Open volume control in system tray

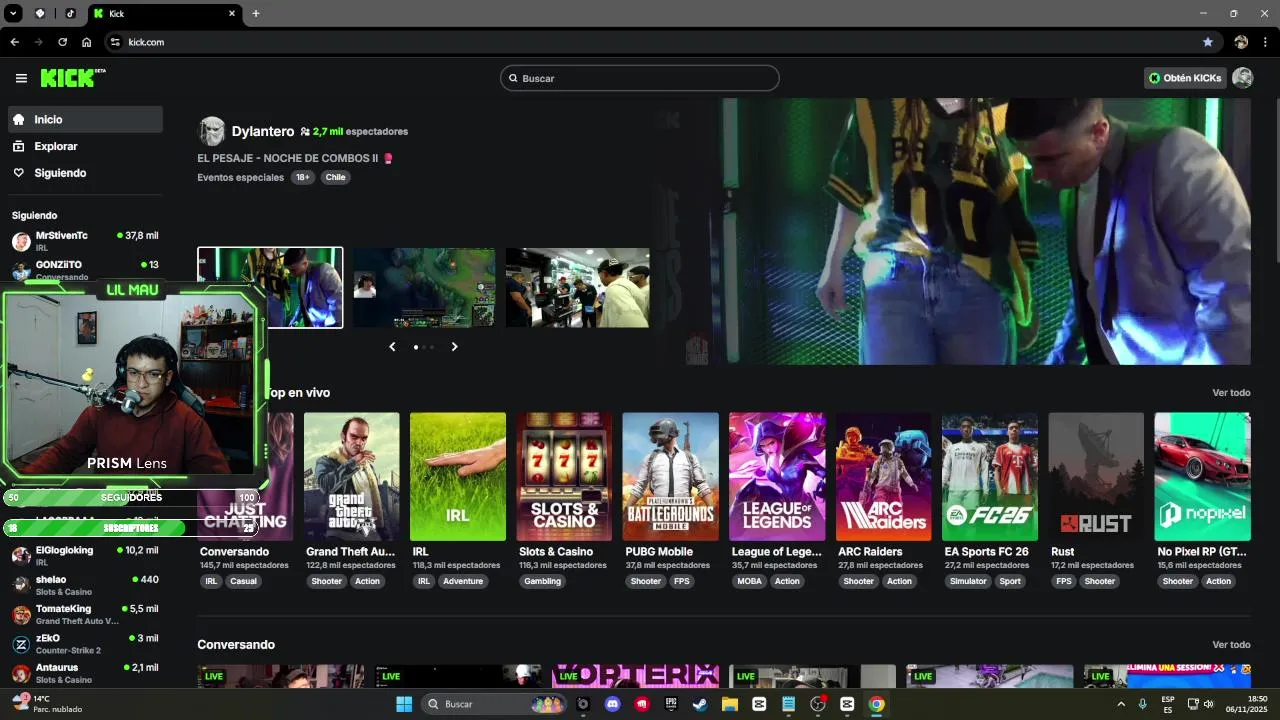1209,704
